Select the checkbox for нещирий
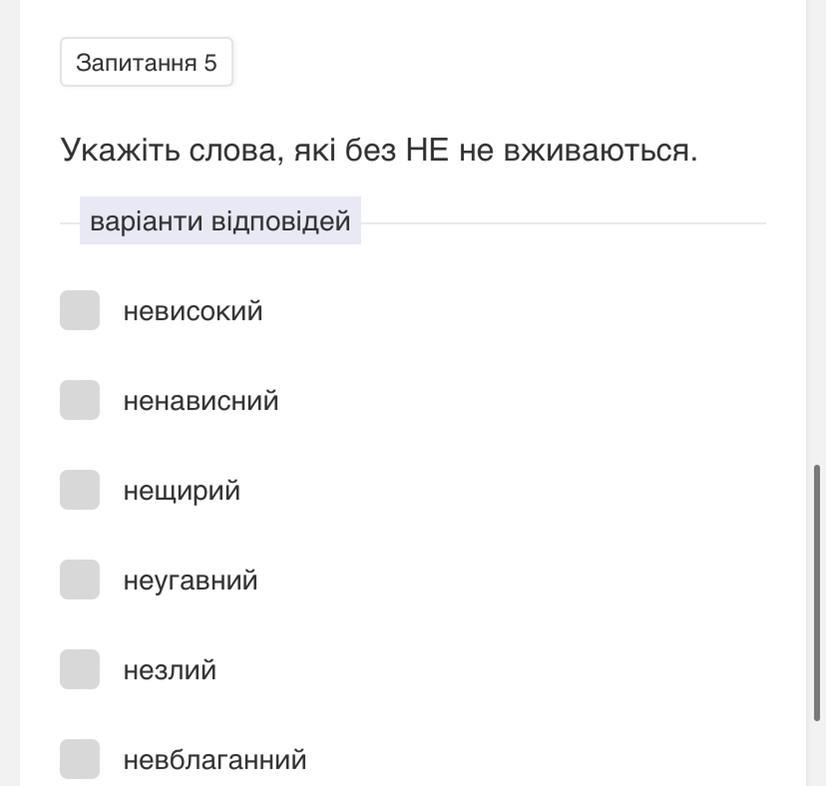Screen dimensions: 826x786 click(80, 490)
